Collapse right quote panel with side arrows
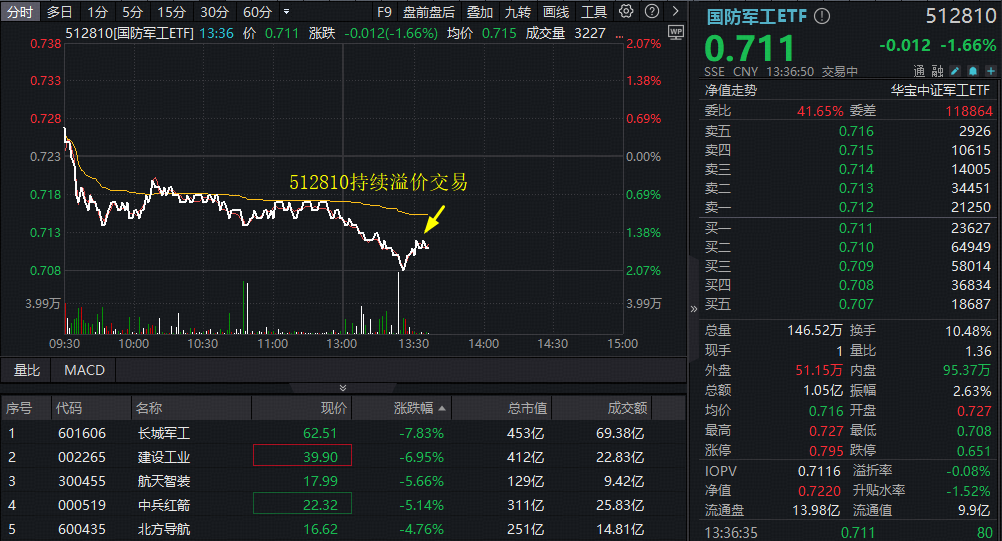Image resolution: width=1002 pixels, height=541 pixels. 694,309
